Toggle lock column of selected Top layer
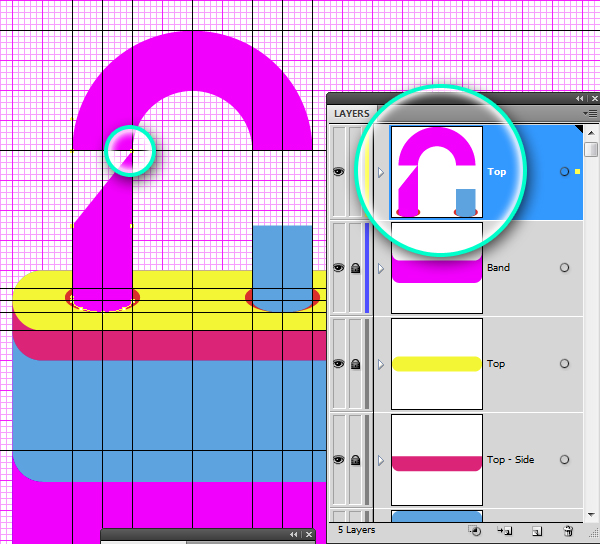Image resolution: width=600 pixels, height=544 pixels. (355, 172)
